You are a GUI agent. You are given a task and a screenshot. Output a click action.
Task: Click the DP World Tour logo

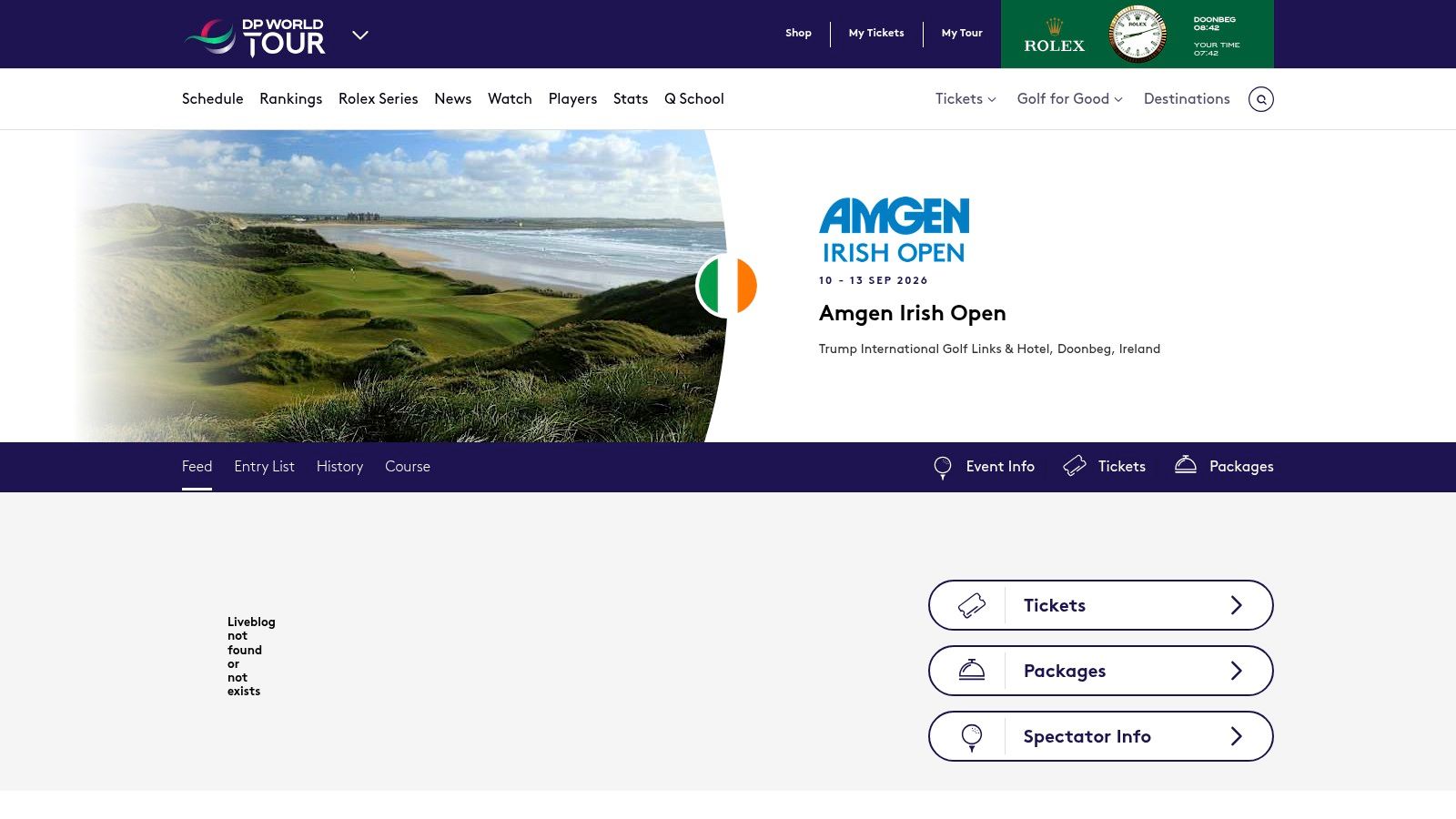coord(255,36)
